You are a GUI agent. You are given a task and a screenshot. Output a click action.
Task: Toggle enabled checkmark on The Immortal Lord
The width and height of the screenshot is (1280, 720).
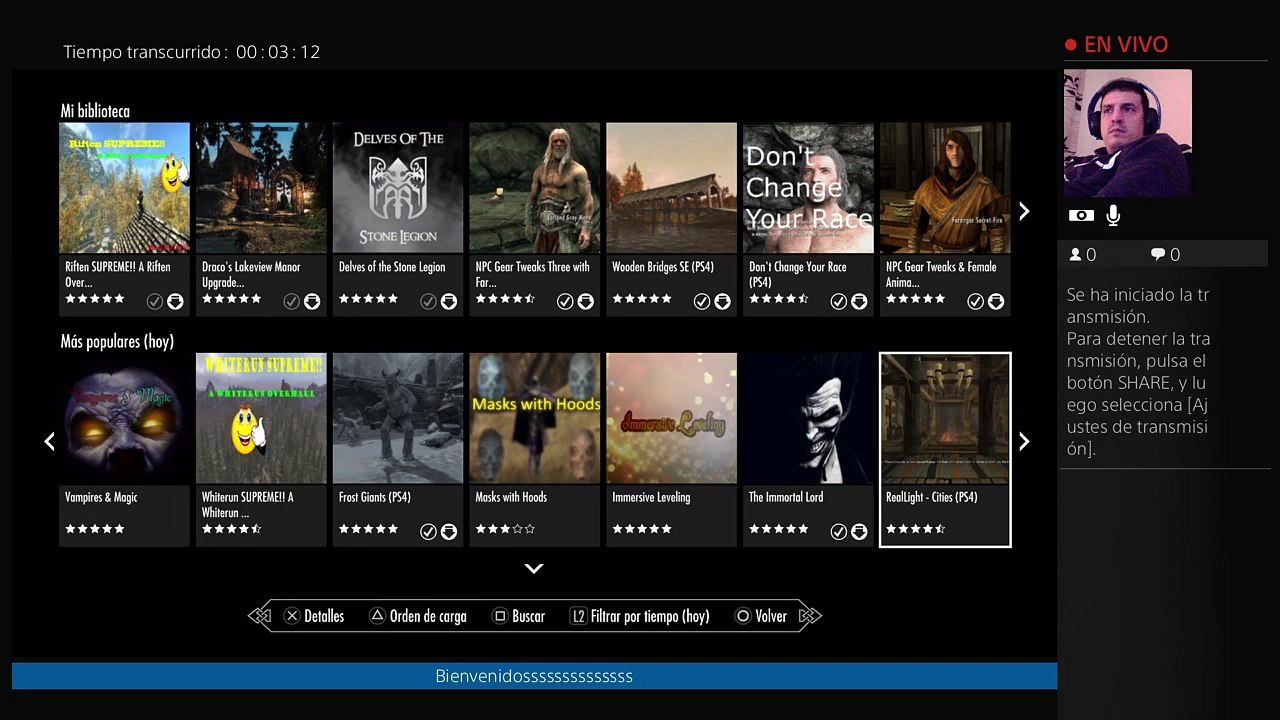(x=838, y=531)
